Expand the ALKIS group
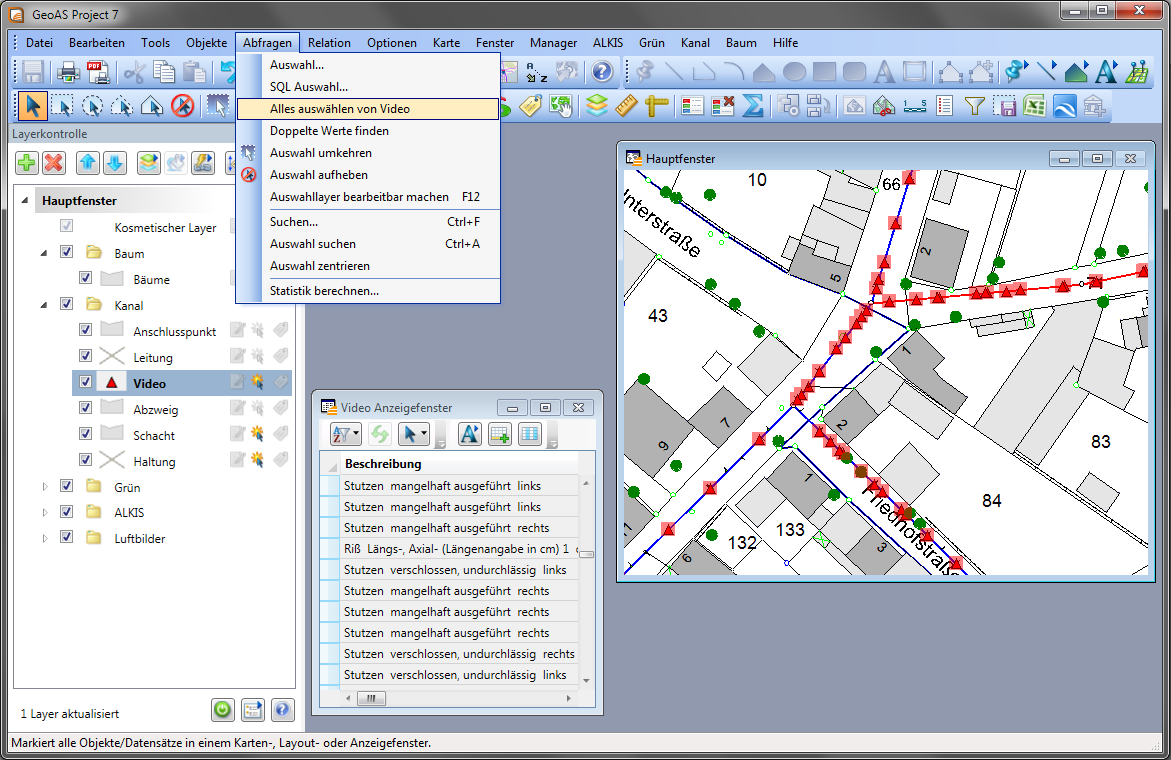 coord(44,512)
